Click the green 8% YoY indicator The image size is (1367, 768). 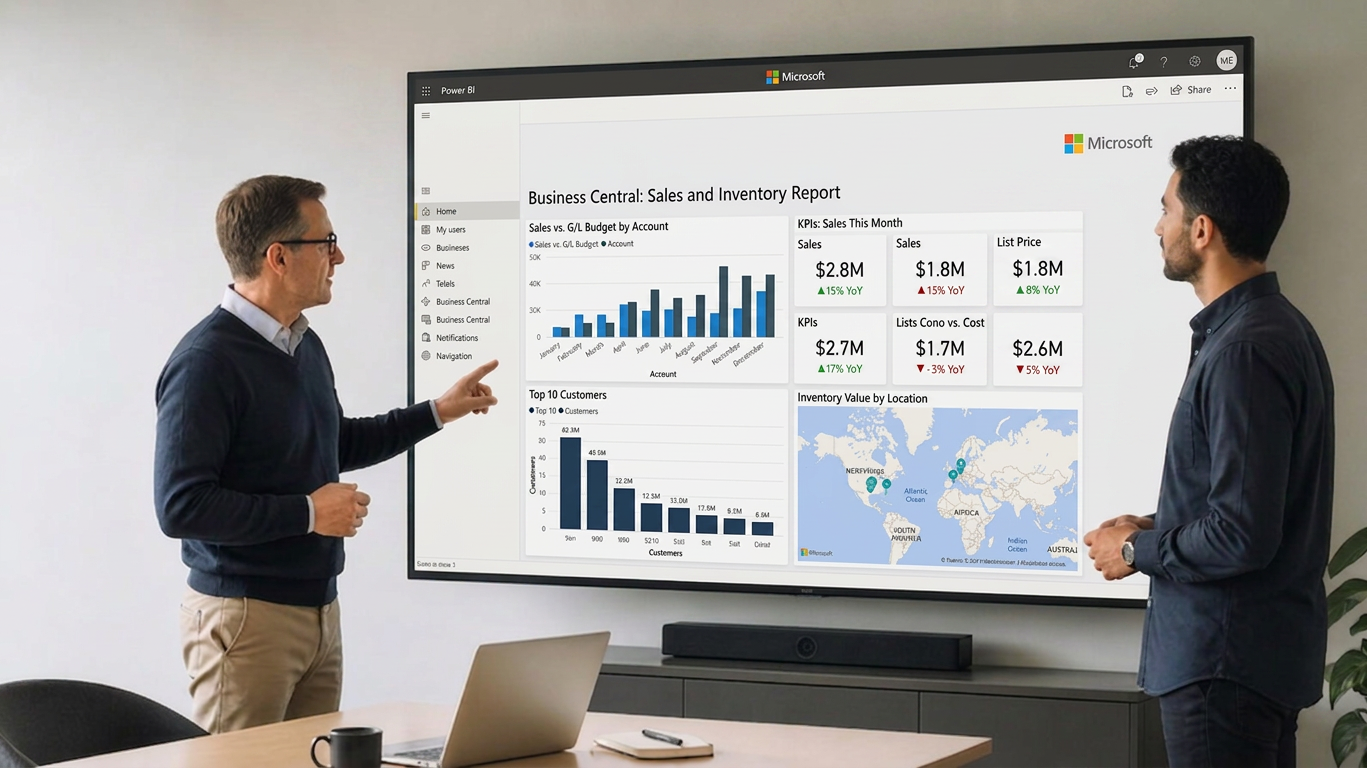pos(1037,290)
